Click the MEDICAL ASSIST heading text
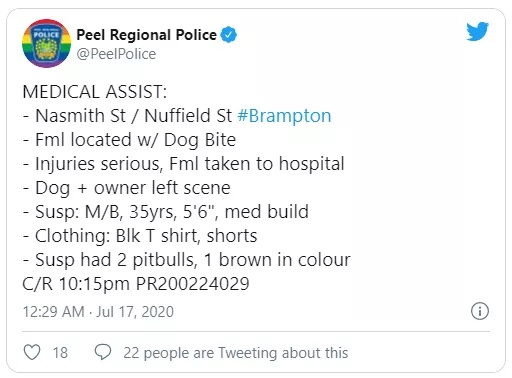The width and height of the screenshot is (512, 378). pyautogui.click(x=95, y=92)
